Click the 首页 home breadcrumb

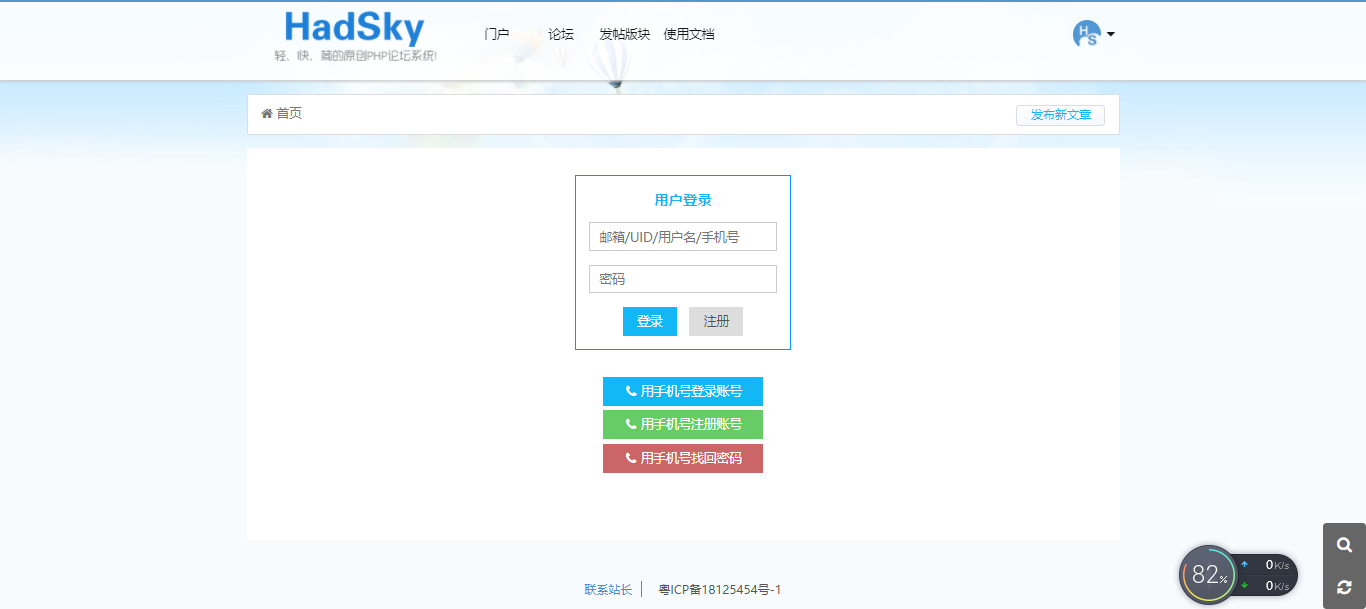point(282,114)
